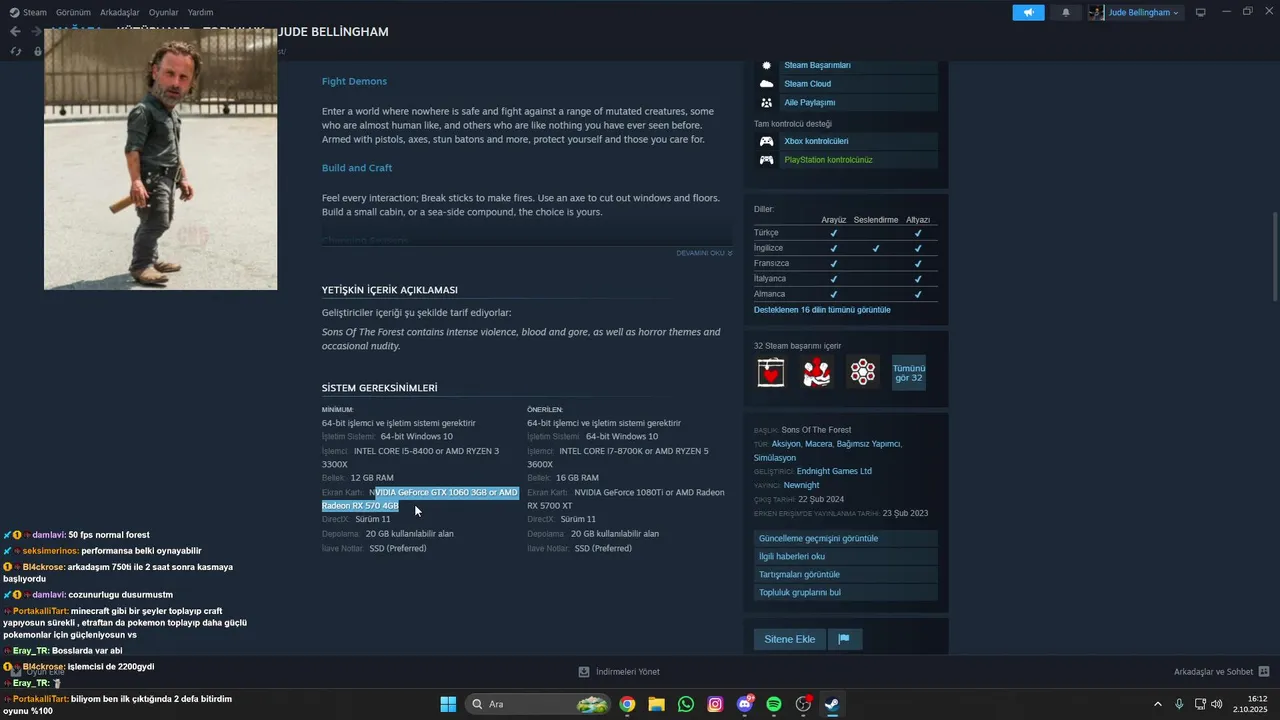Screen dimensions: 1280x720
Task: Click Tümünü gör 32 achievements button
Action: pyautogui.click(x=909, y=372)
